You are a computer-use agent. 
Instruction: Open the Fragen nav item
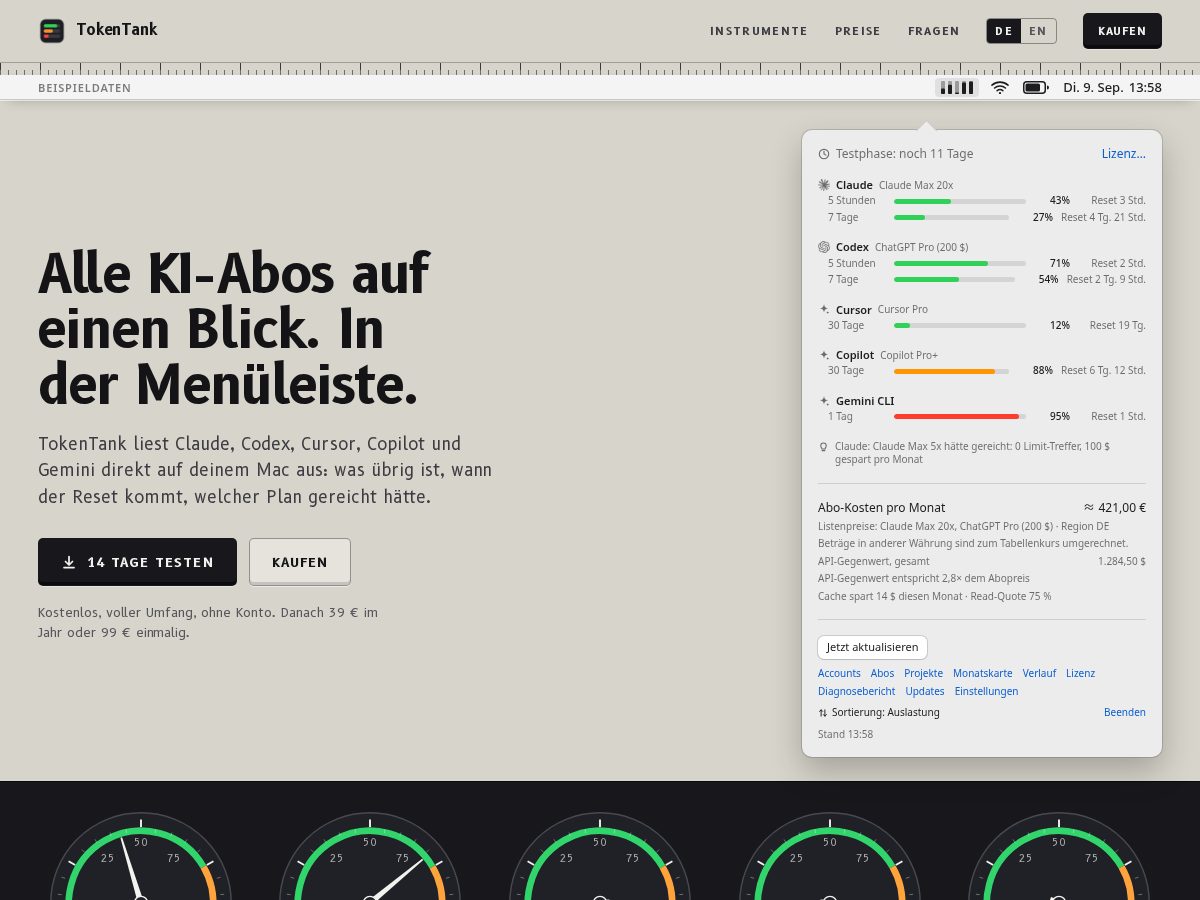tap(934, 31)
